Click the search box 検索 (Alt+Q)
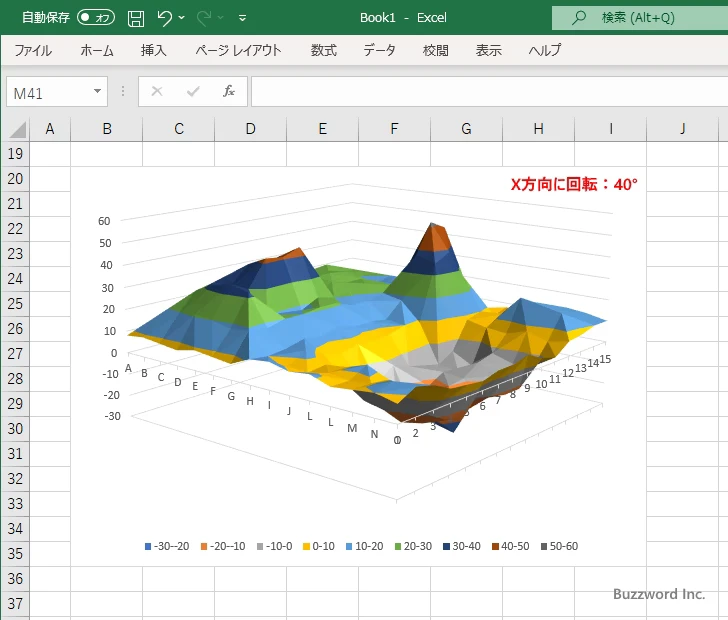The width and height of the screenshot is (728, 620). click(640, 18)
